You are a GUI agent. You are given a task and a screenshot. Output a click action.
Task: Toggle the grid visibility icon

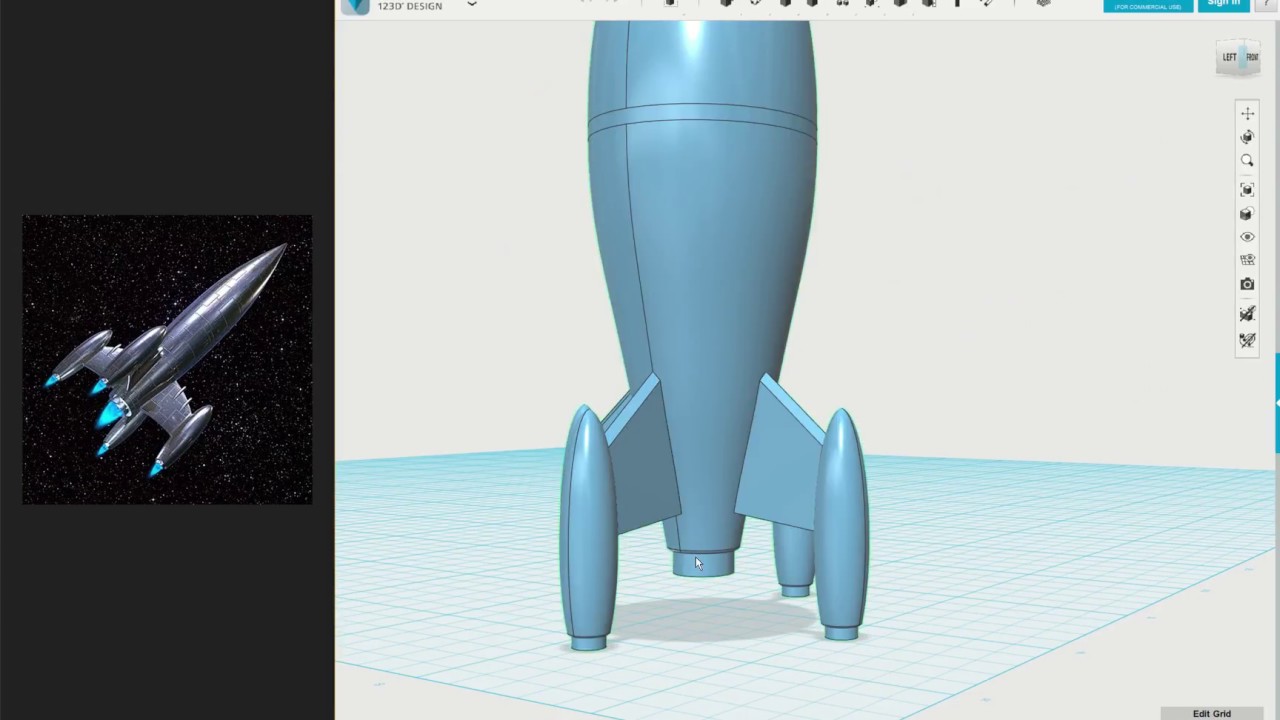coord(1247,260)
